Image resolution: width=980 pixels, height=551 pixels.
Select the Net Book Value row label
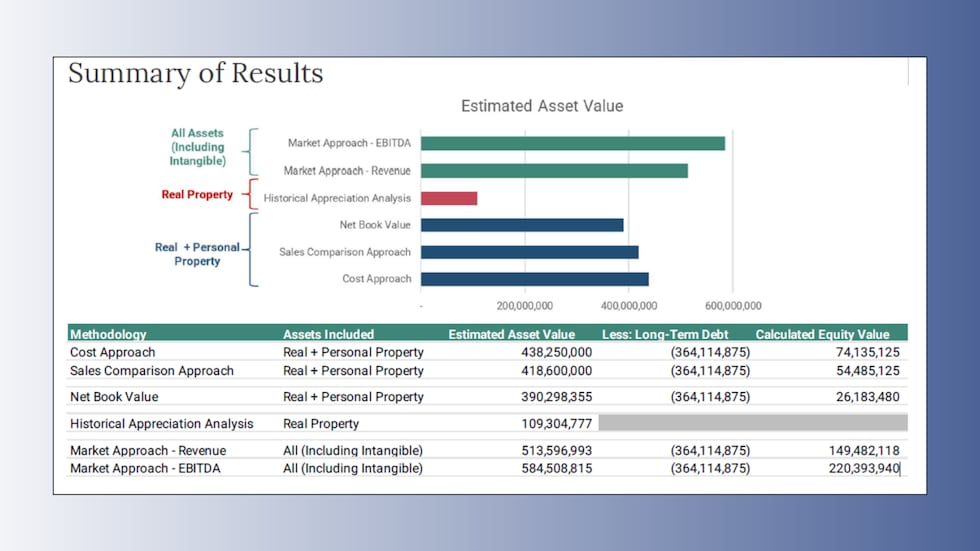tap(114, 397)
